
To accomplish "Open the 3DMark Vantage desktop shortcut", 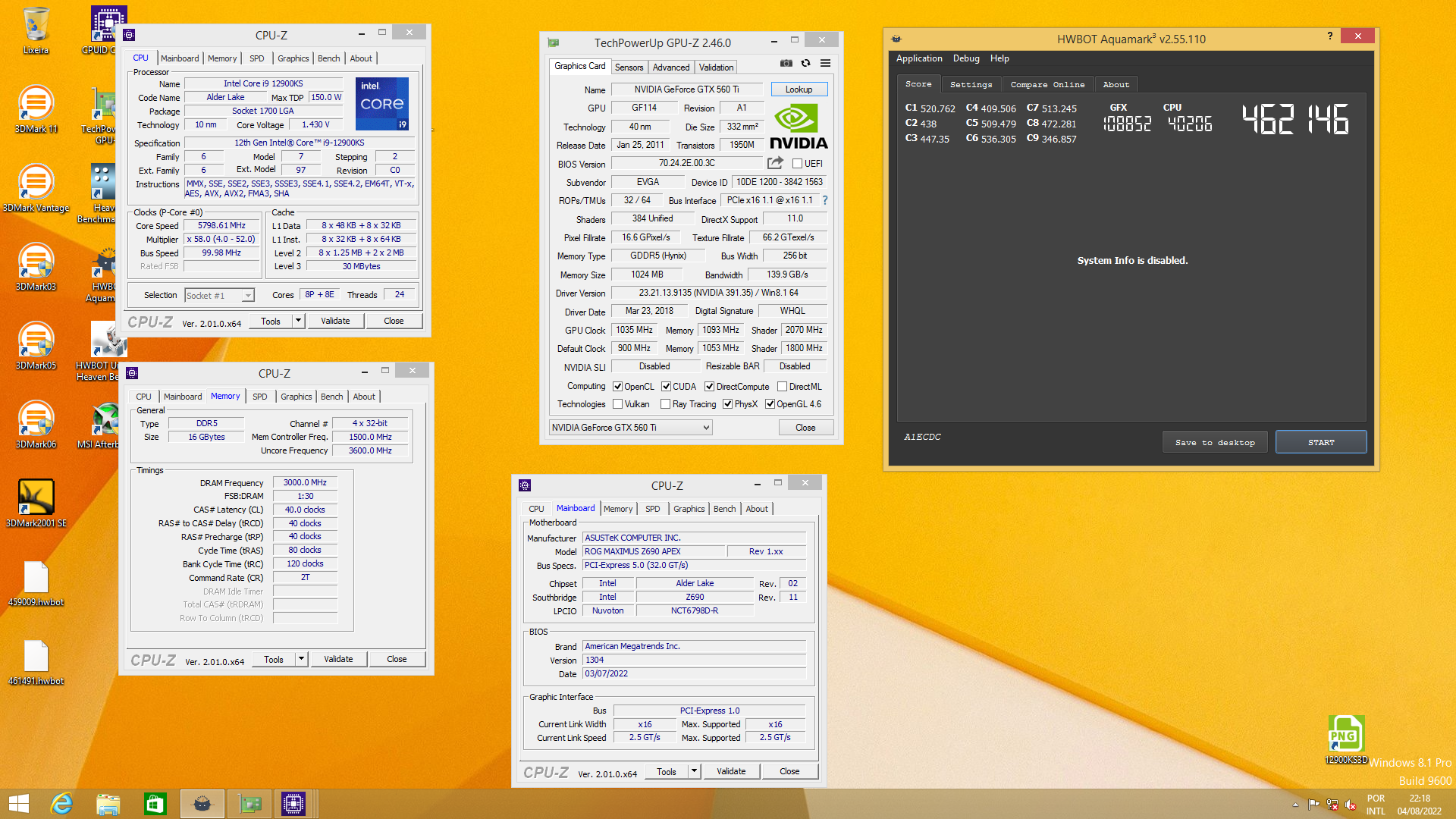I will point(36,188).
